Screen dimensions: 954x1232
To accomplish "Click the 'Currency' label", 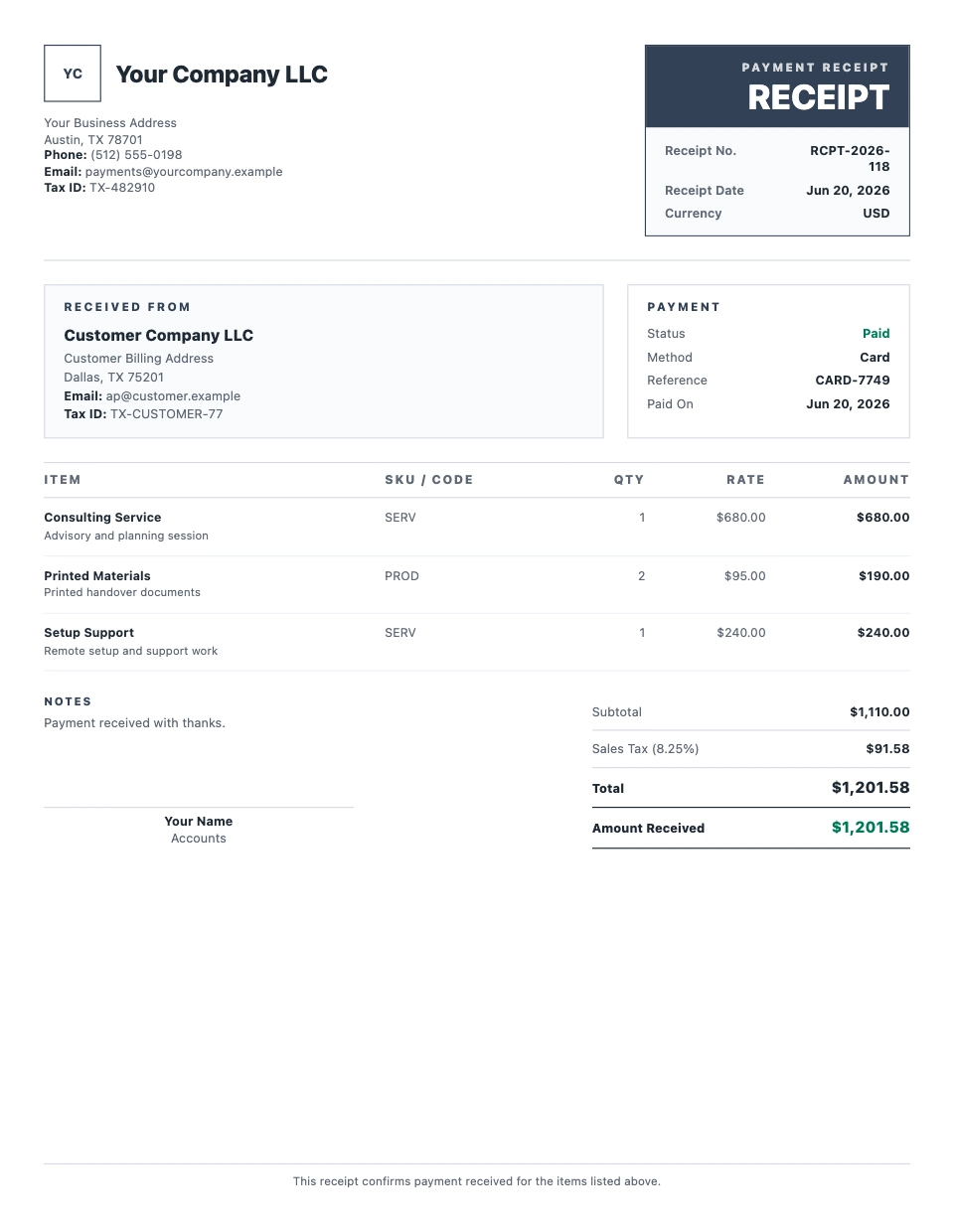I will pyautogui.click(x=694, y=214).
